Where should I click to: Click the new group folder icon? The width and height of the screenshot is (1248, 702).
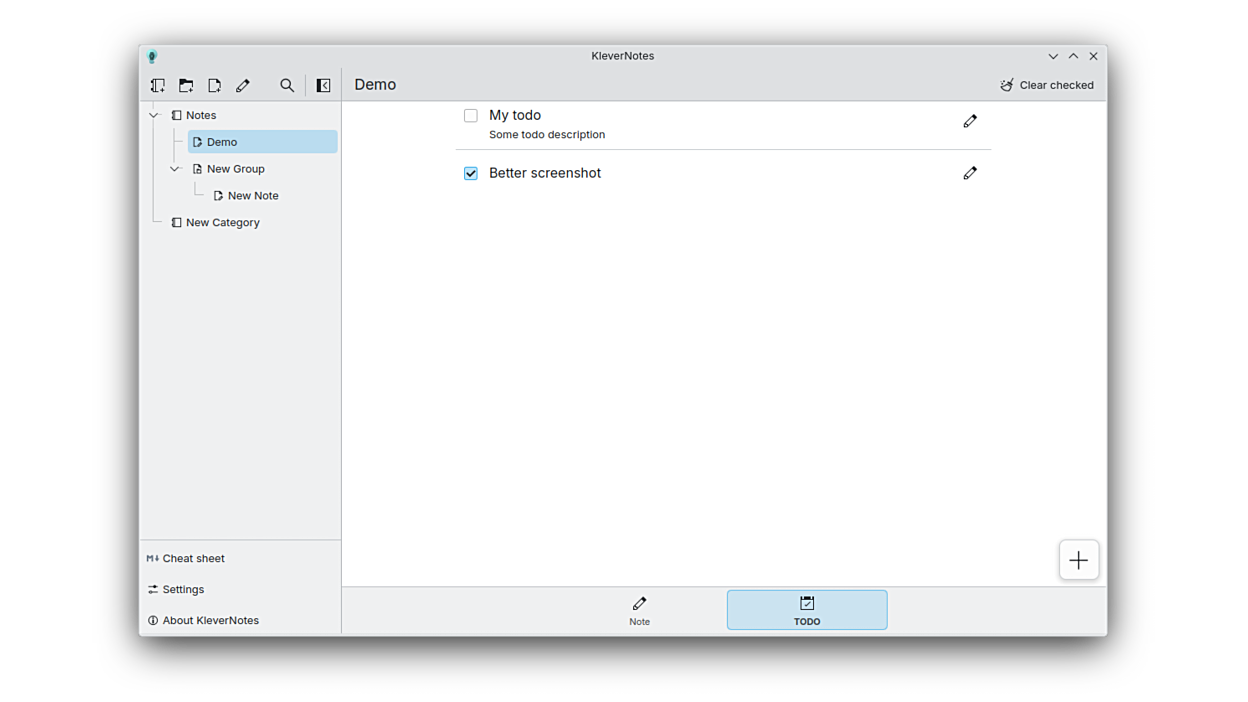pos(186,86)
